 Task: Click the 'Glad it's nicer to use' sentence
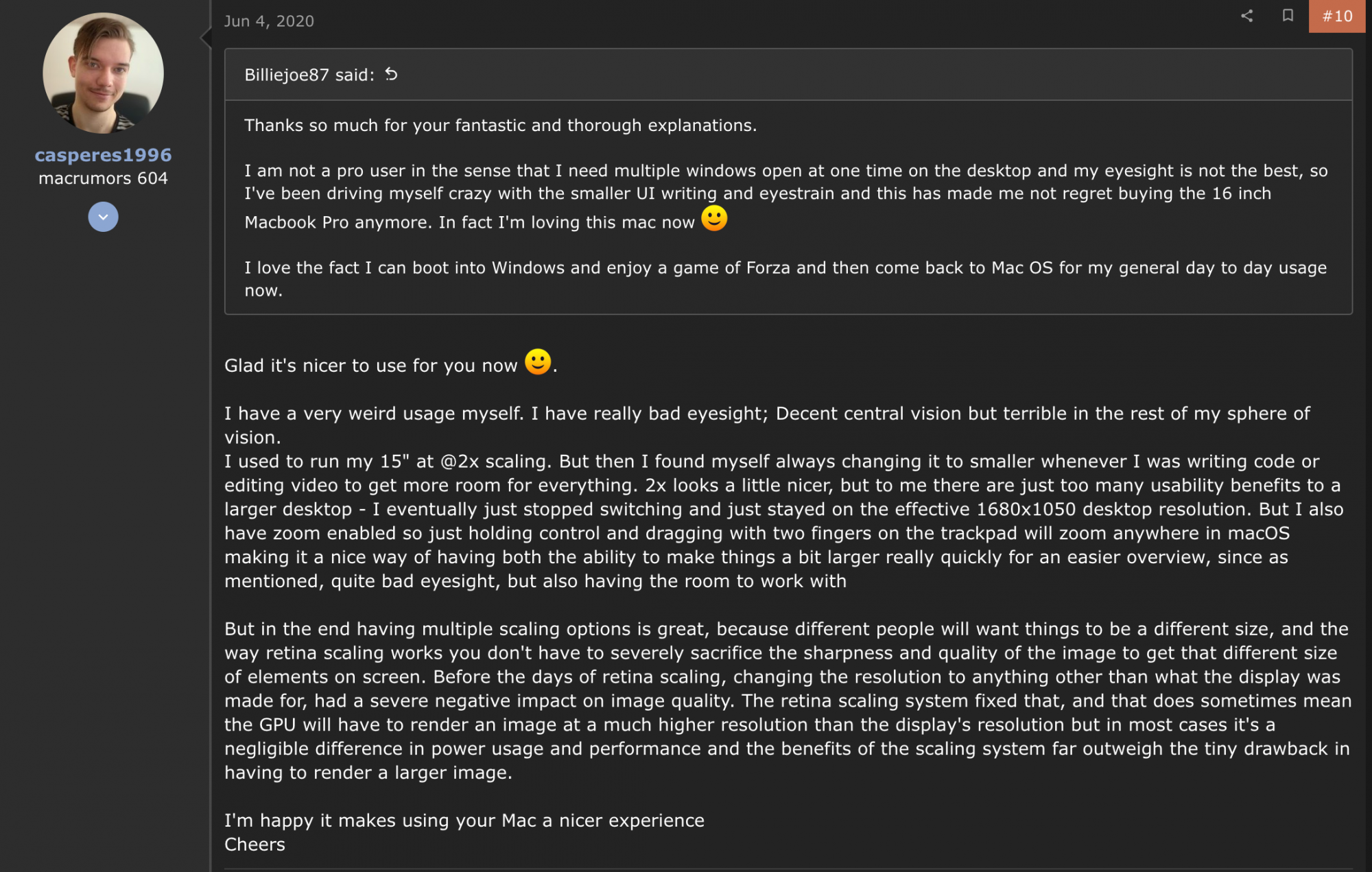point(370,366)
